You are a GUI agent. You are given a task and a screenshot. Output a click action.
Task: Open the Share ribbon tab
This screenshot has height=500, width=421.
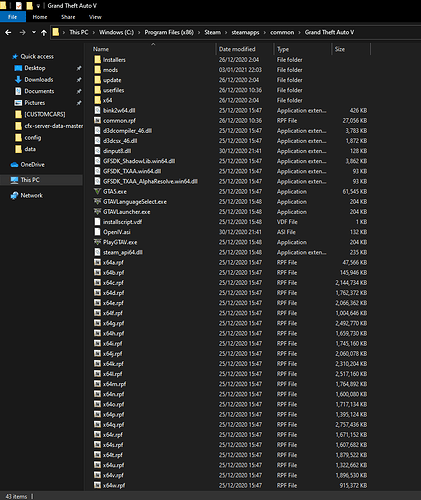[68, 17]
